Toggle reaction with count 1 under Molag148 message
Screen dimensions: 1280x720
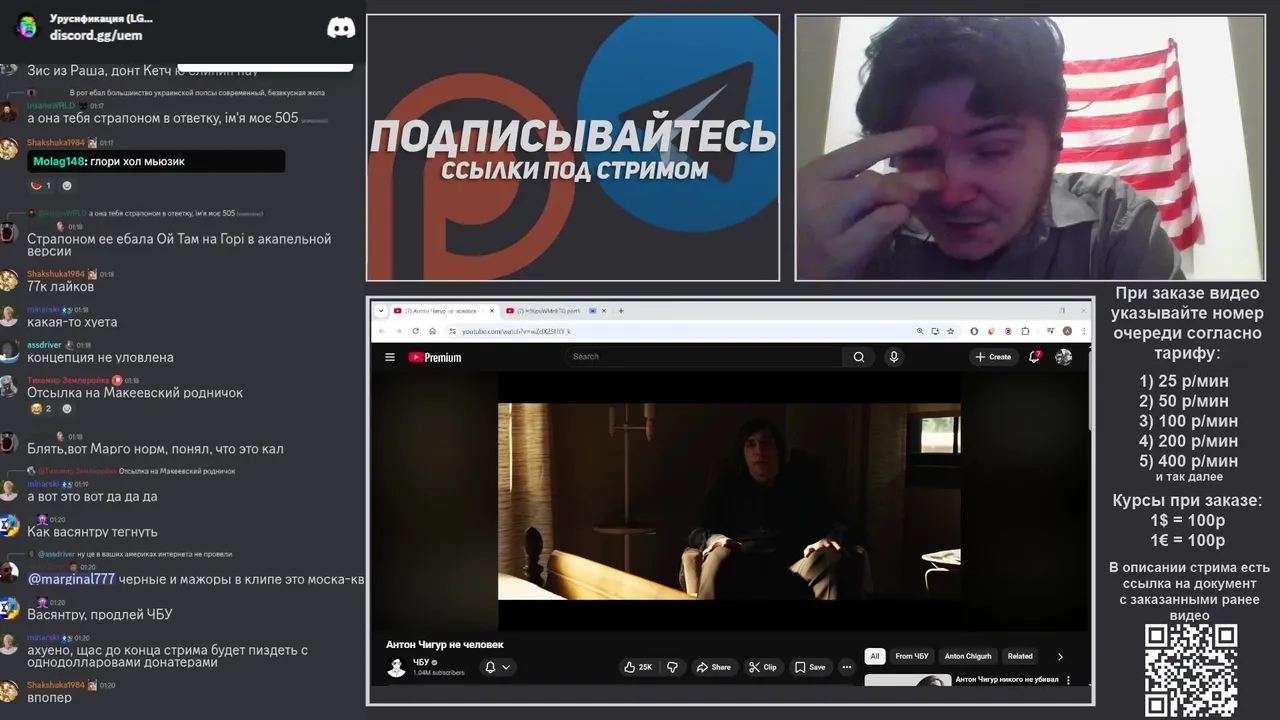41,185
